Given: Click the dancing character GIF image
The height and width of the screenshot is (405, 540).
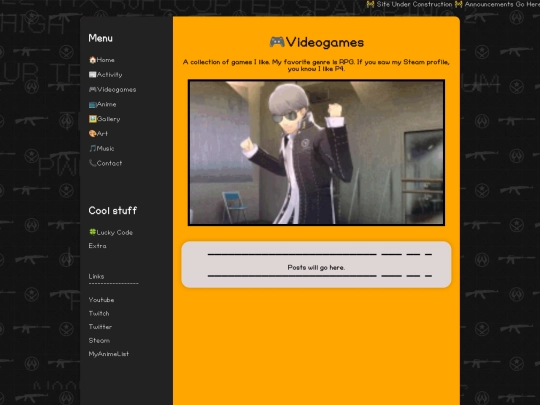Looking at the screenshot, I should tap(316, 153).
